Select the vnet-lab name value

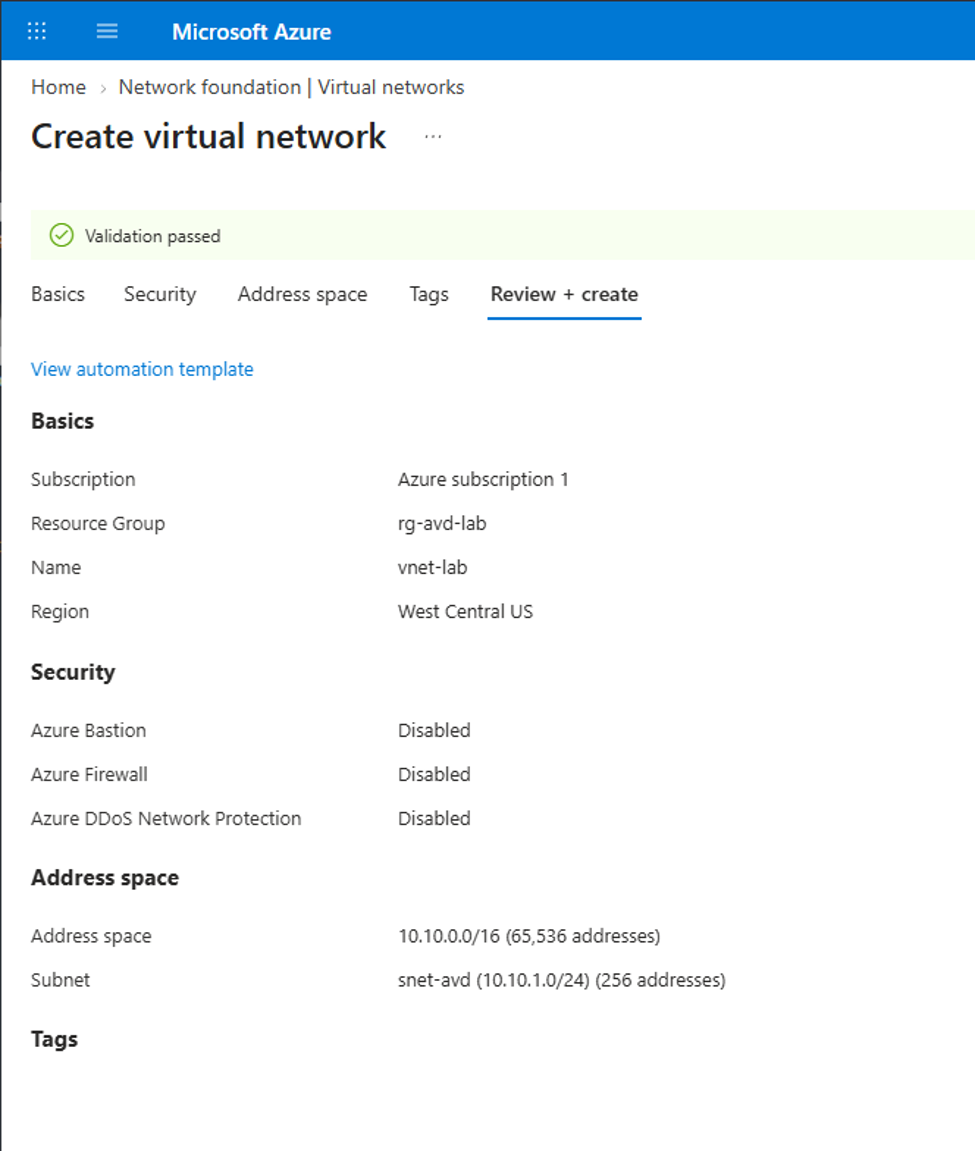432,567
